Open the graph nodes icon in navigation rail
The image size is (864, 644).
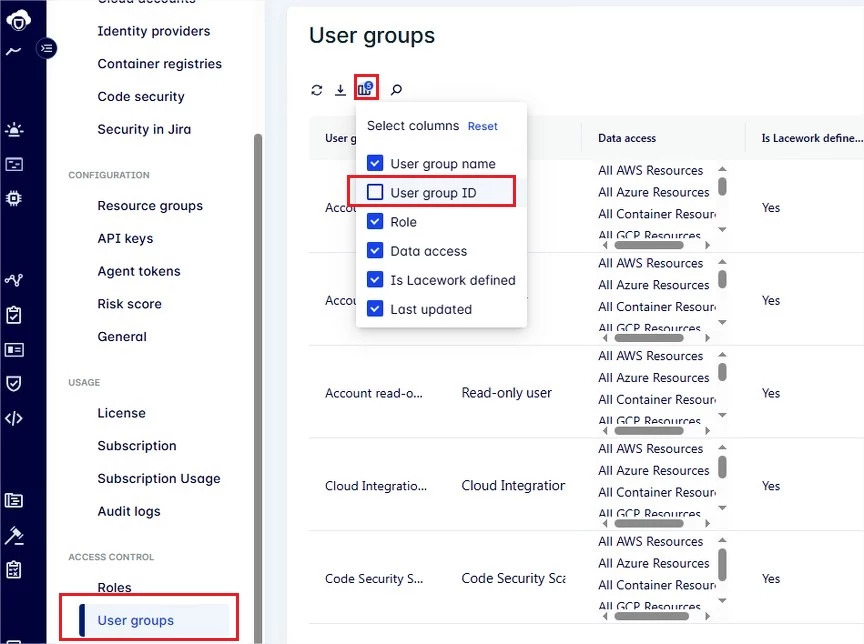click(14, 280)
